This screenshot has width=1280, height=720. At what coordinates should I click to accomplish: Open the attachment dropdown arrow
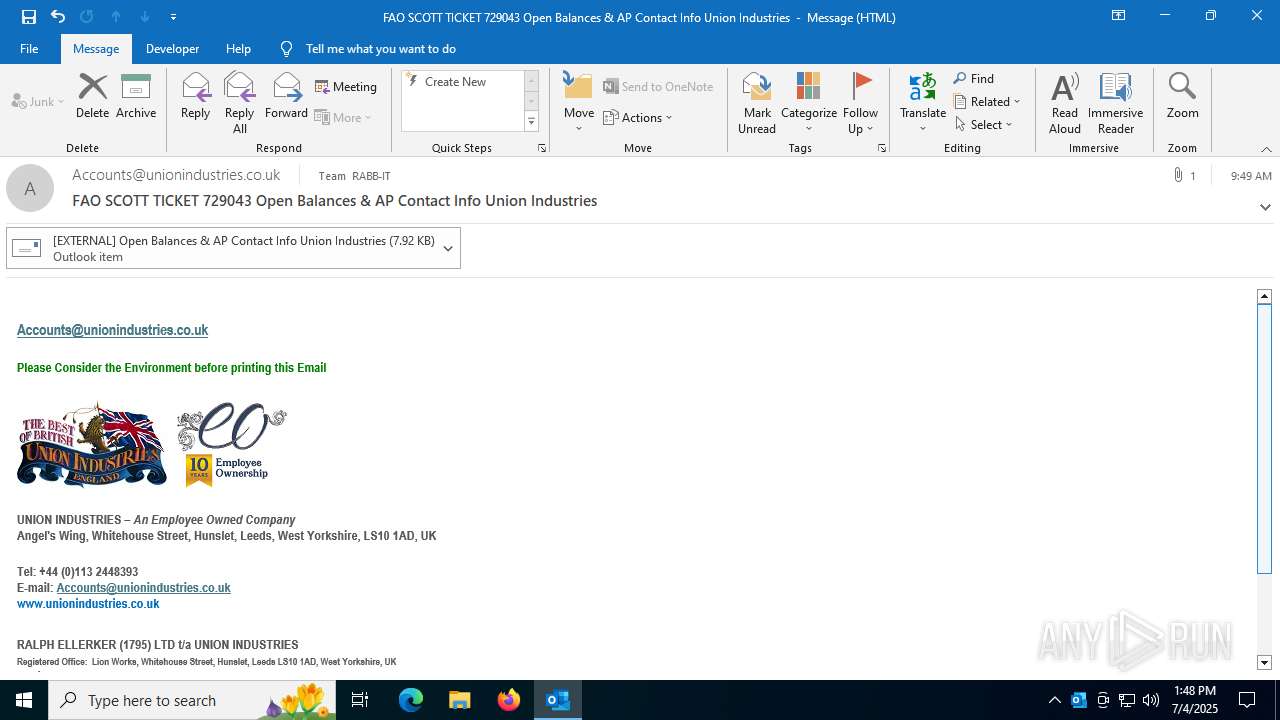click(x=448, y=248)
